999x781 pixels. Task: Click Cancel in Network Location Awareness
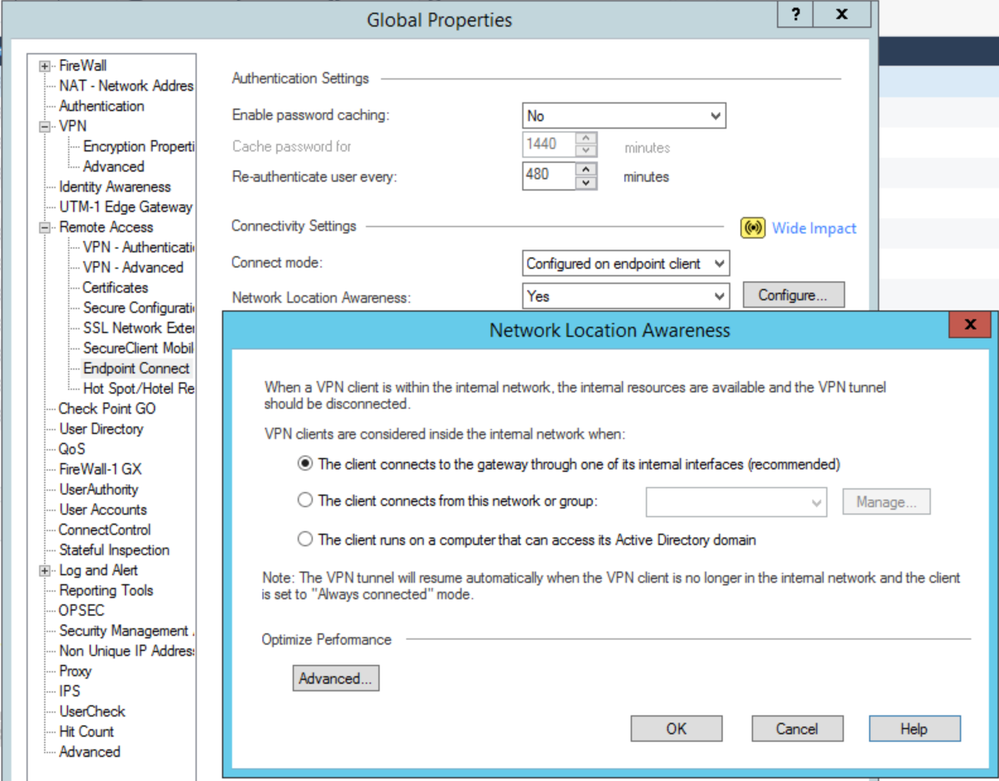point(797,729)
